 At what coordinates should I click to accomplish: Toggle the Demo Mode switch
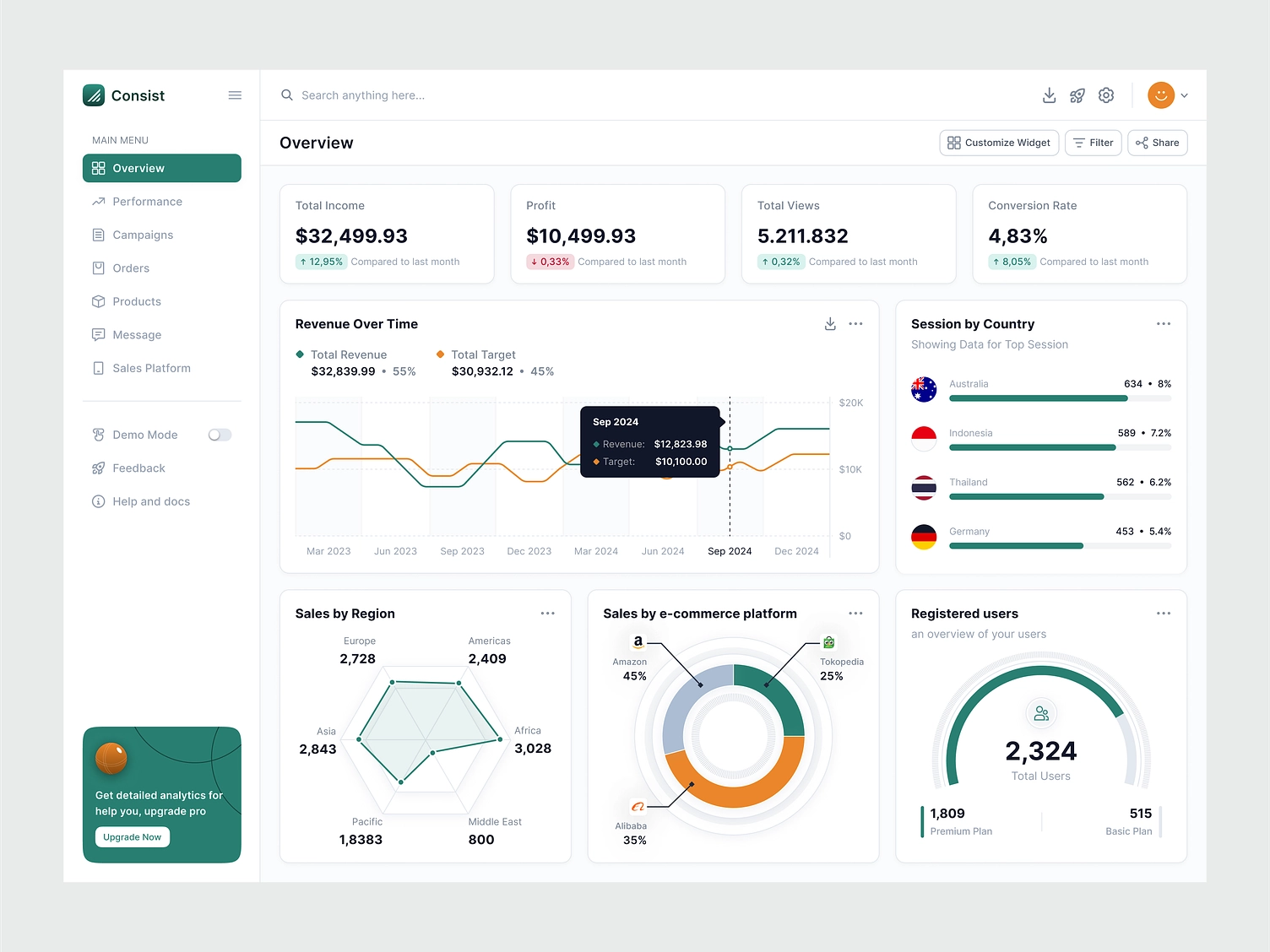(220, 435)
